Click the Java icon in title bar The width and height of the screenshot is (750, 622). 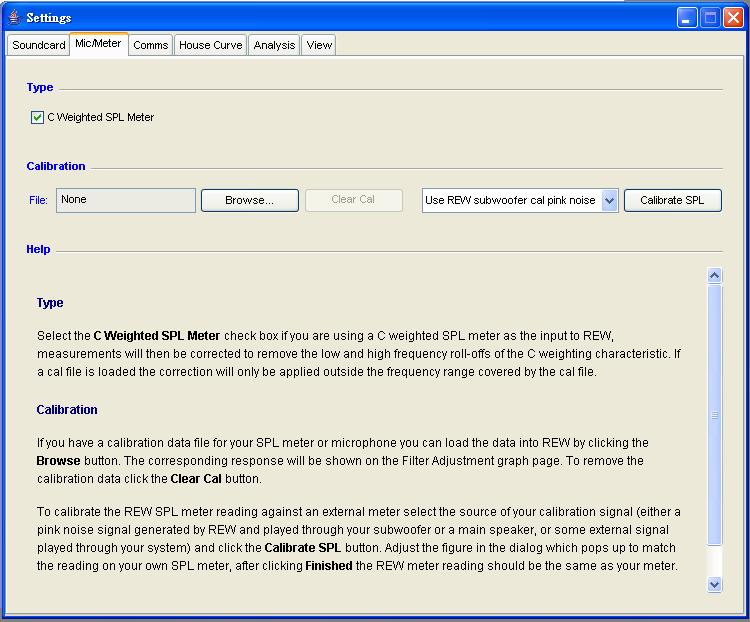pos(14,17)
